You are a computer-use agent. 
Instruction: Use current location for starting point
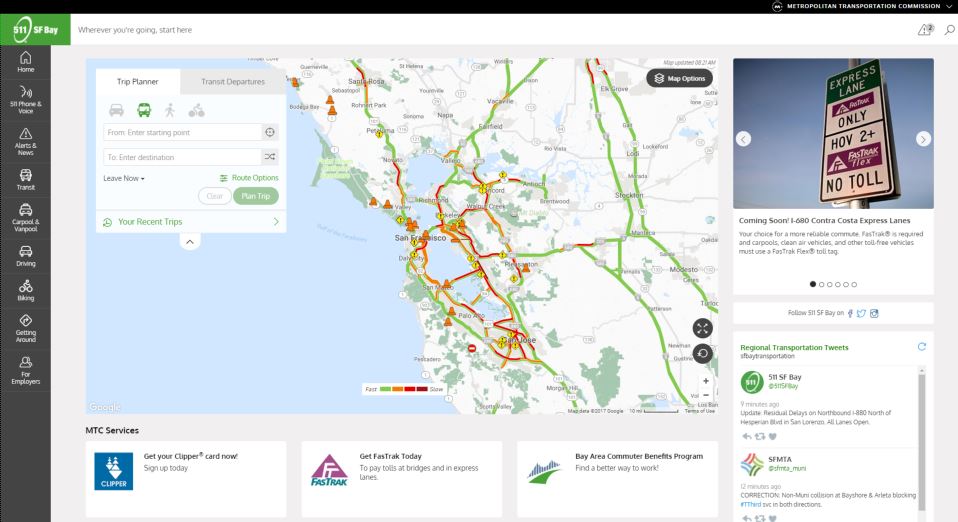pyautogui.click(x=269, y=132)
